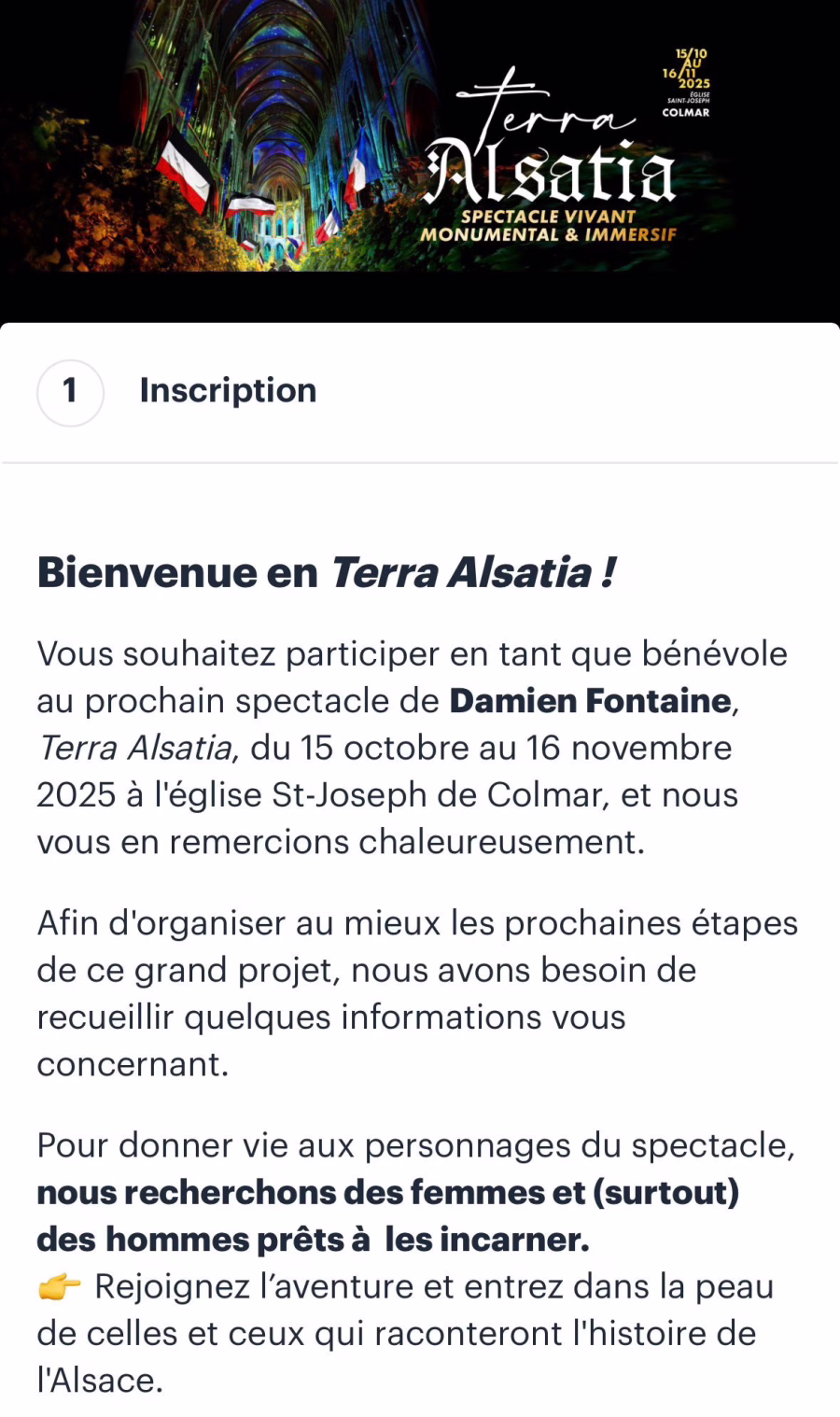Click the red and white flag in banner
840x1417 pixels.
184,171
